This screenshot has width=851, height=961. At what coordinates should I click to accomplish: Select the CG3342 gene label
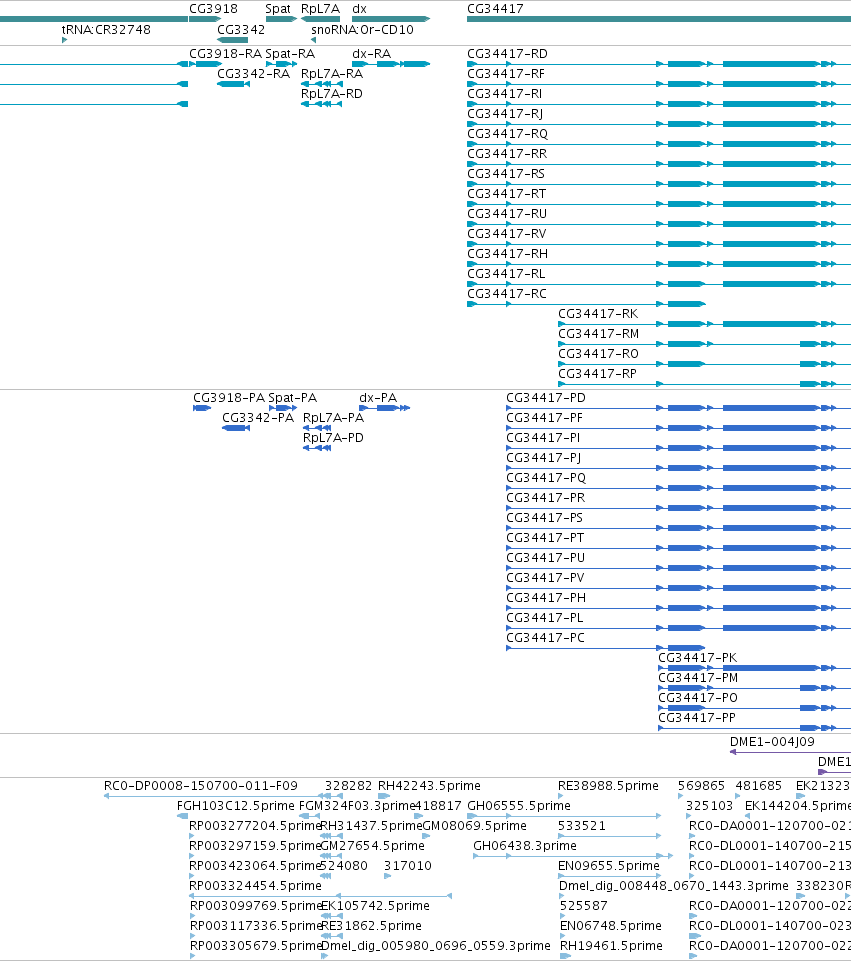241,30
